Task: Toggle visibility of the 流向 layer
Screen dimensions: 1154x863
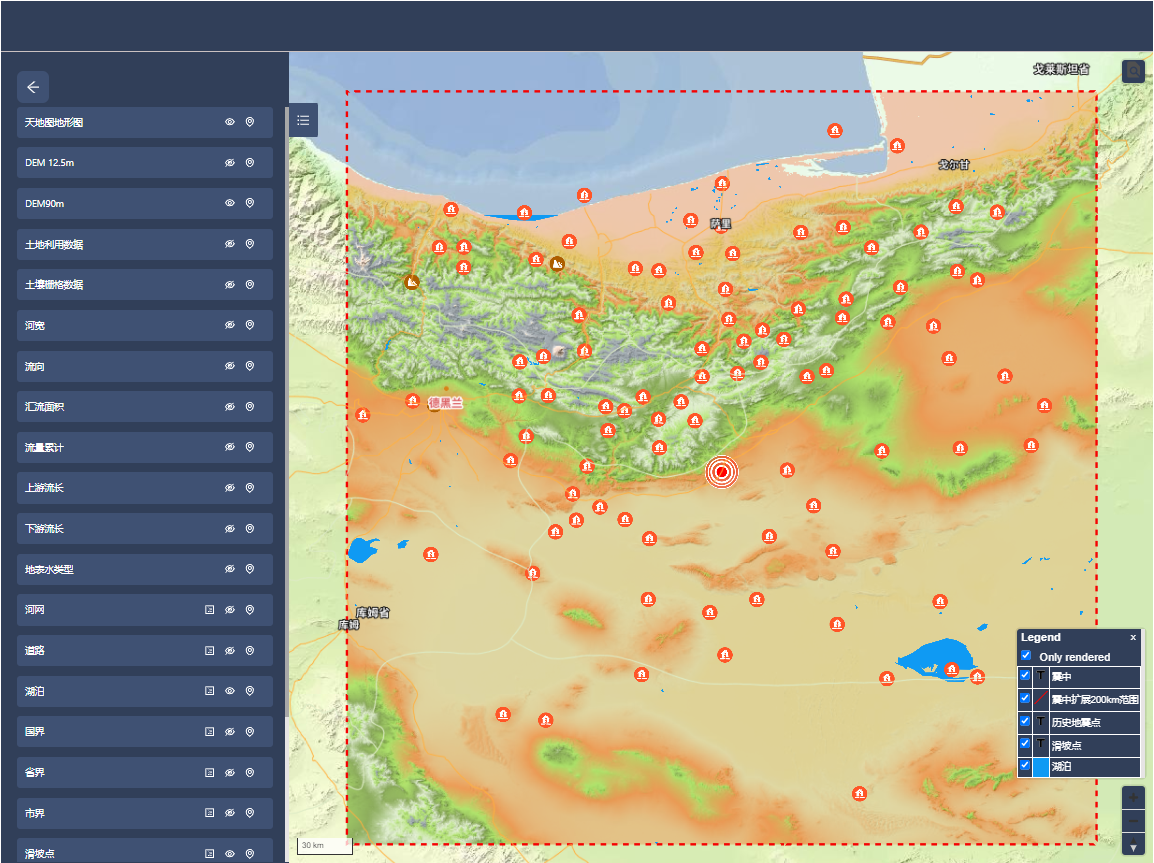Action: pyautogui.click(x=229, y=367)
